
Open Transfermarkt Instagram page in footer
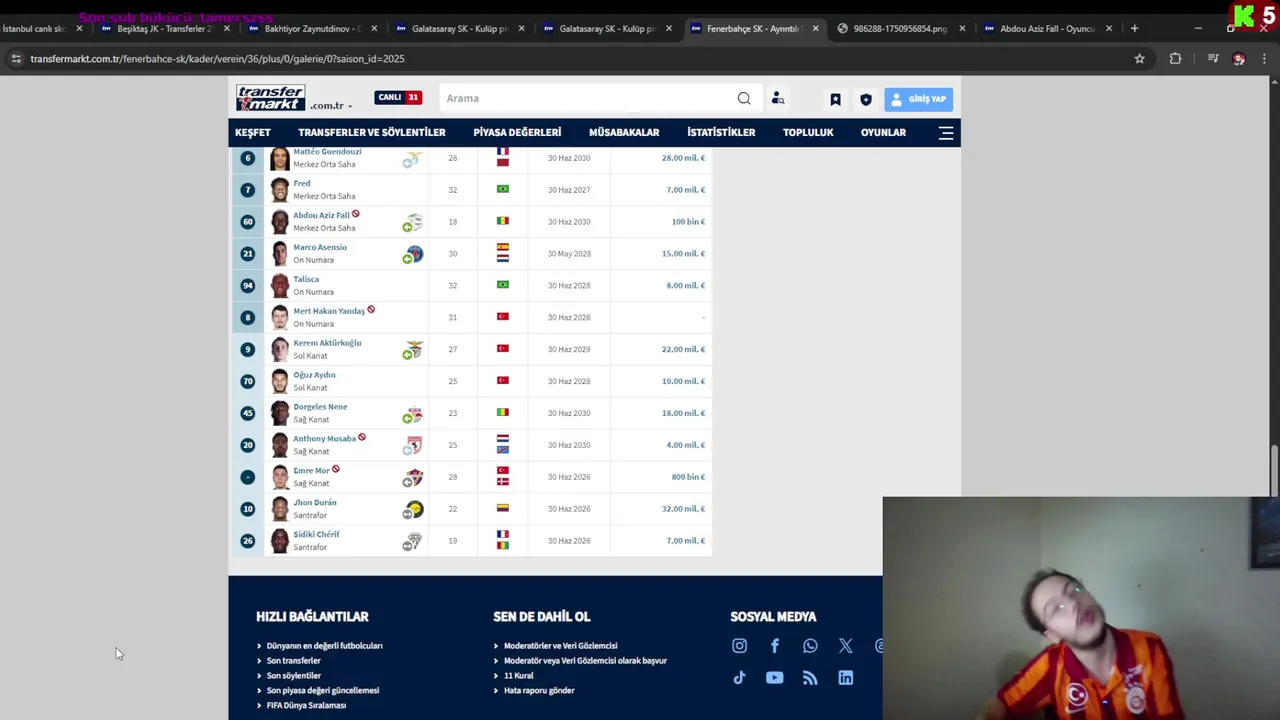pyautogui.click(x=739, y=646)
